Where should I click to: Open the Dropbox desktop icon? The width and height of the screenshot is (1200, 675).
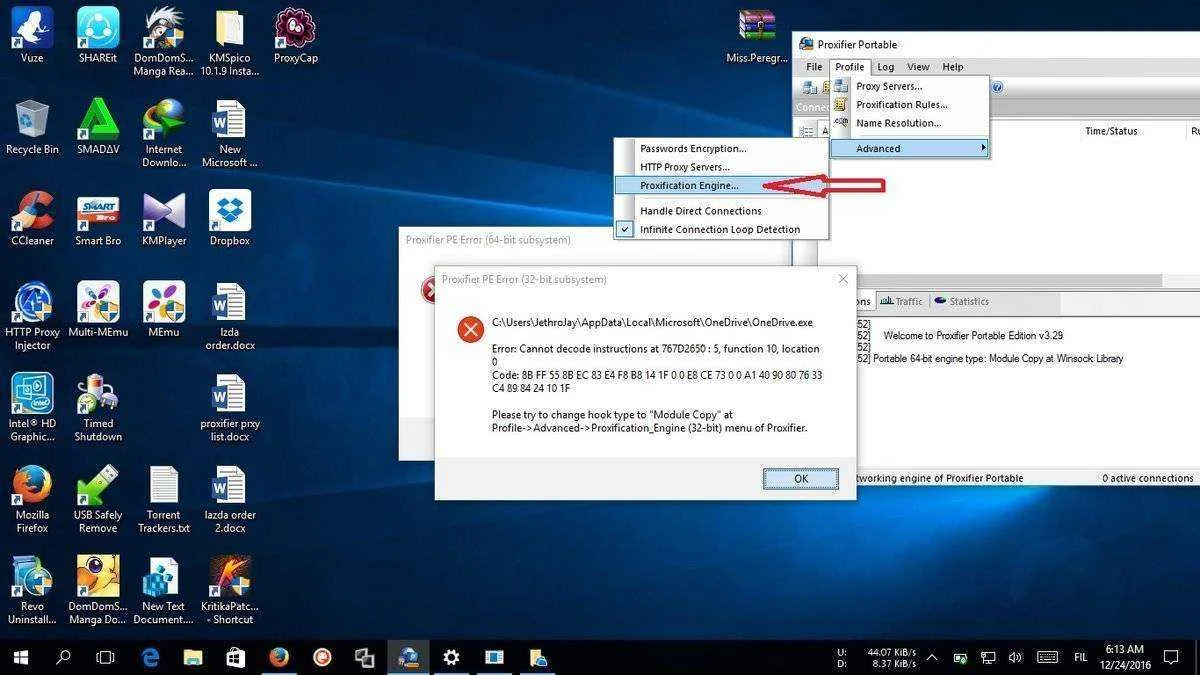(230, 218)
